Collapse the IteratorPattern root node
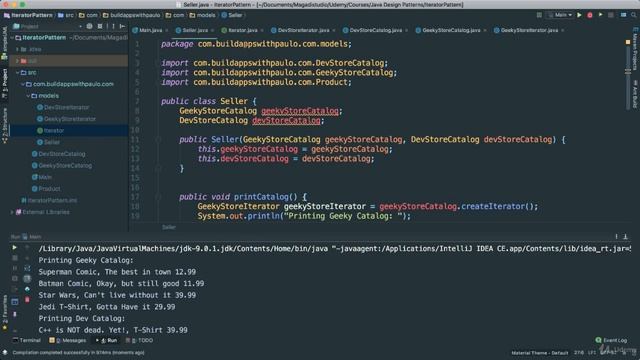Screen dimensions: 640x360 13,38
